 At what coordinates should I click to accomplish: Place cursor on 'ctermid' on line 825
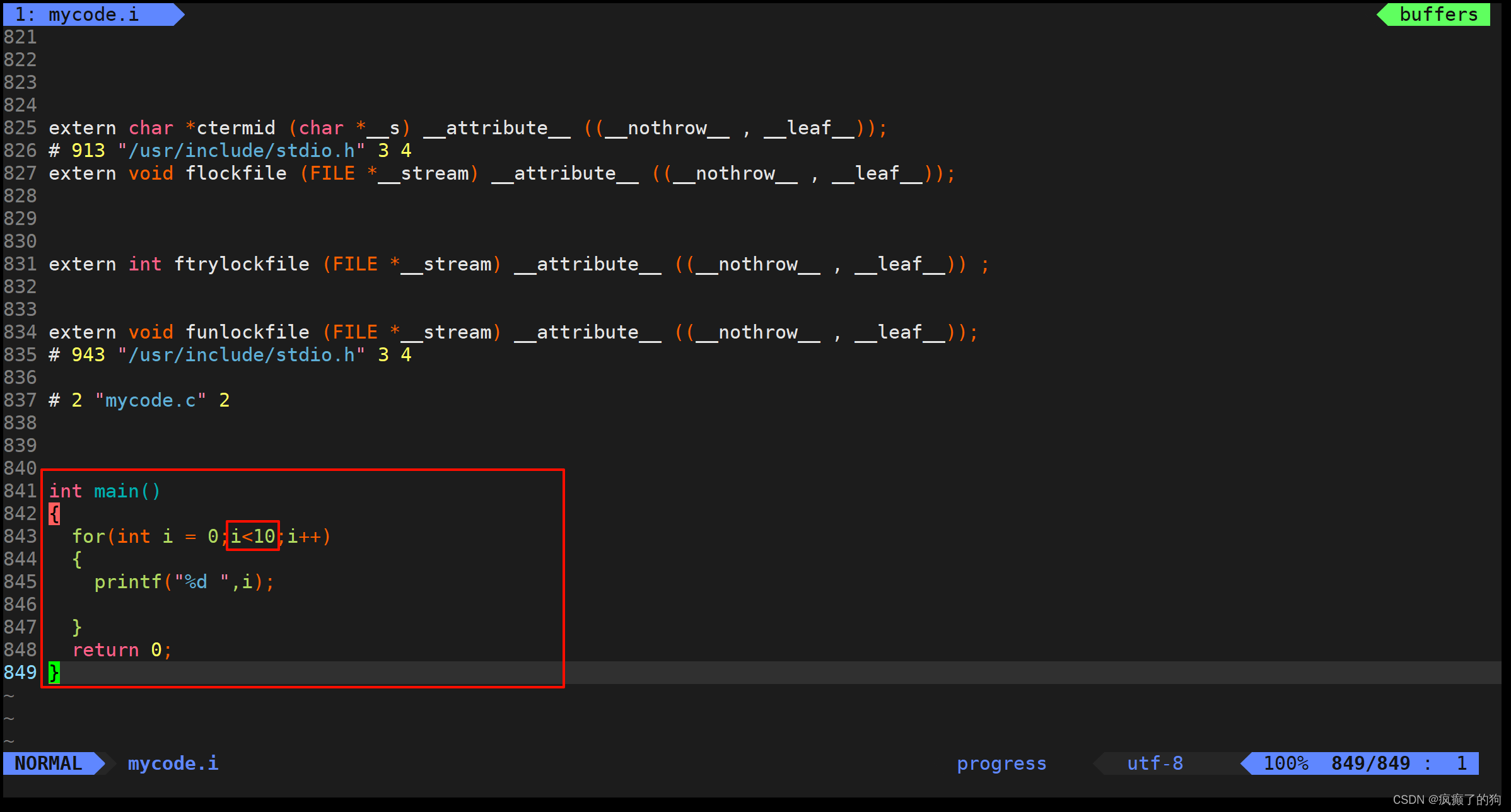point(236,128)
